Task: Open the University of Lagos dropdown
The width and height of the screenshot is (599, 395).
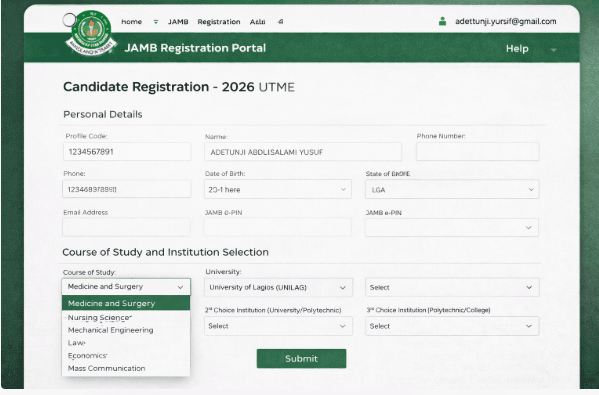Action: tap(278, 287)
